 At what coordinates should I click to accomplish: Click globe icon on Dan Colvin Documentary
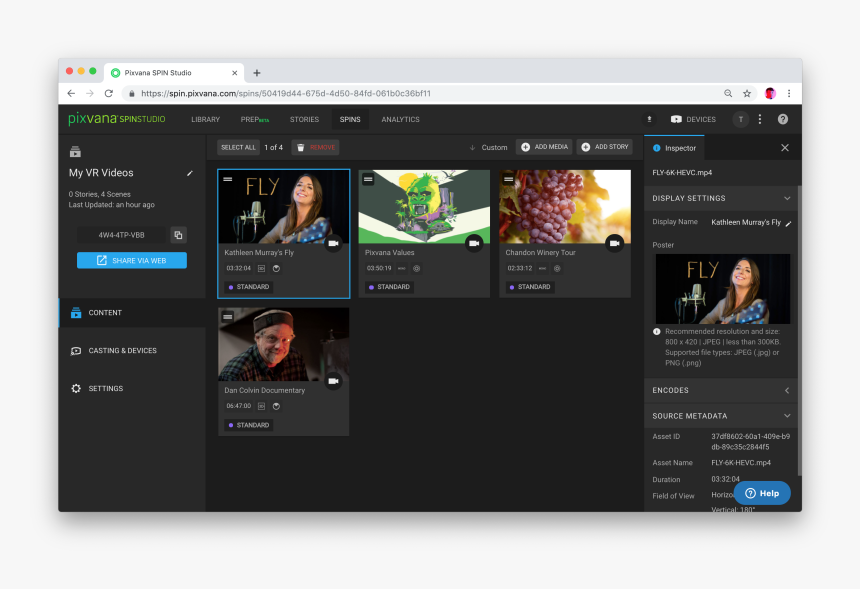(x=276, y=406)
